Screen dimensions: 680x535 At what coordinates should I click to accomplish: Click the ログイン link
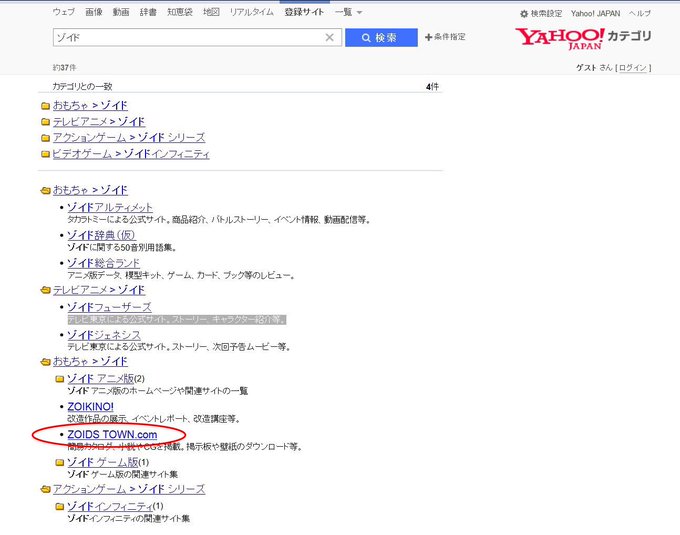coord(633,68)
